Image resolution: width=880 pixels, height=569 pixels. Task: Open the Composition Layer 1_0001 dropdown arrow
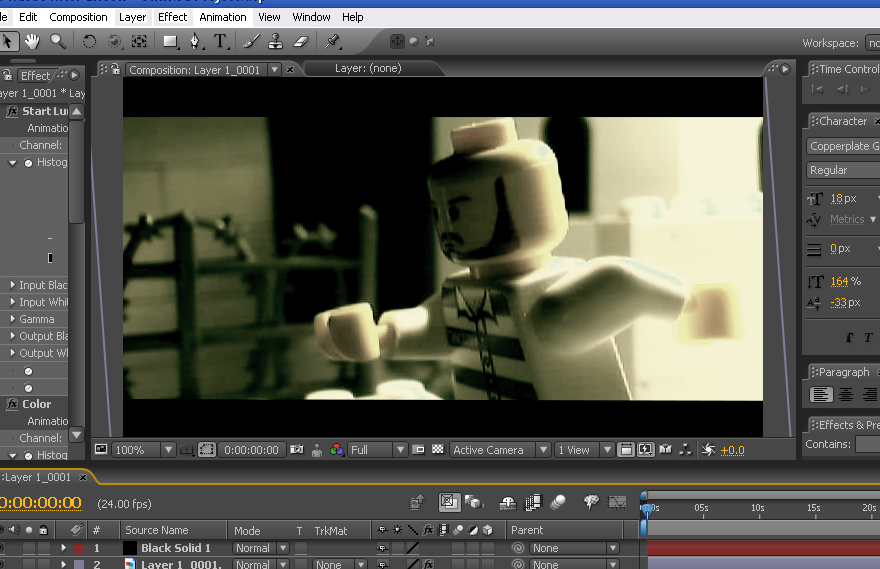[274, 70]
